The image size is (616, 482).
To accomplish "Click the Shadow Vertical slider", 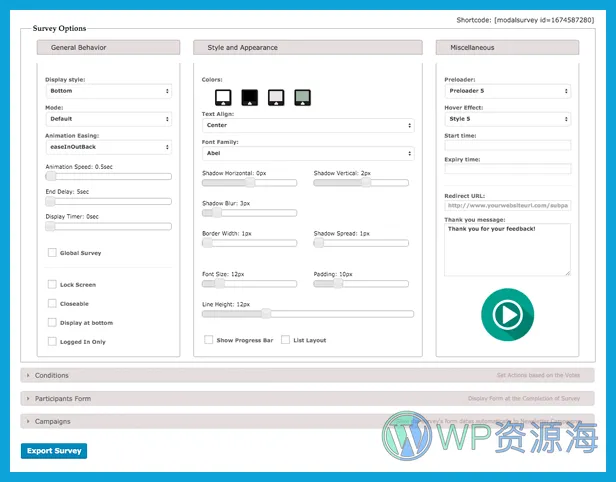I will (x=361, y=183).
